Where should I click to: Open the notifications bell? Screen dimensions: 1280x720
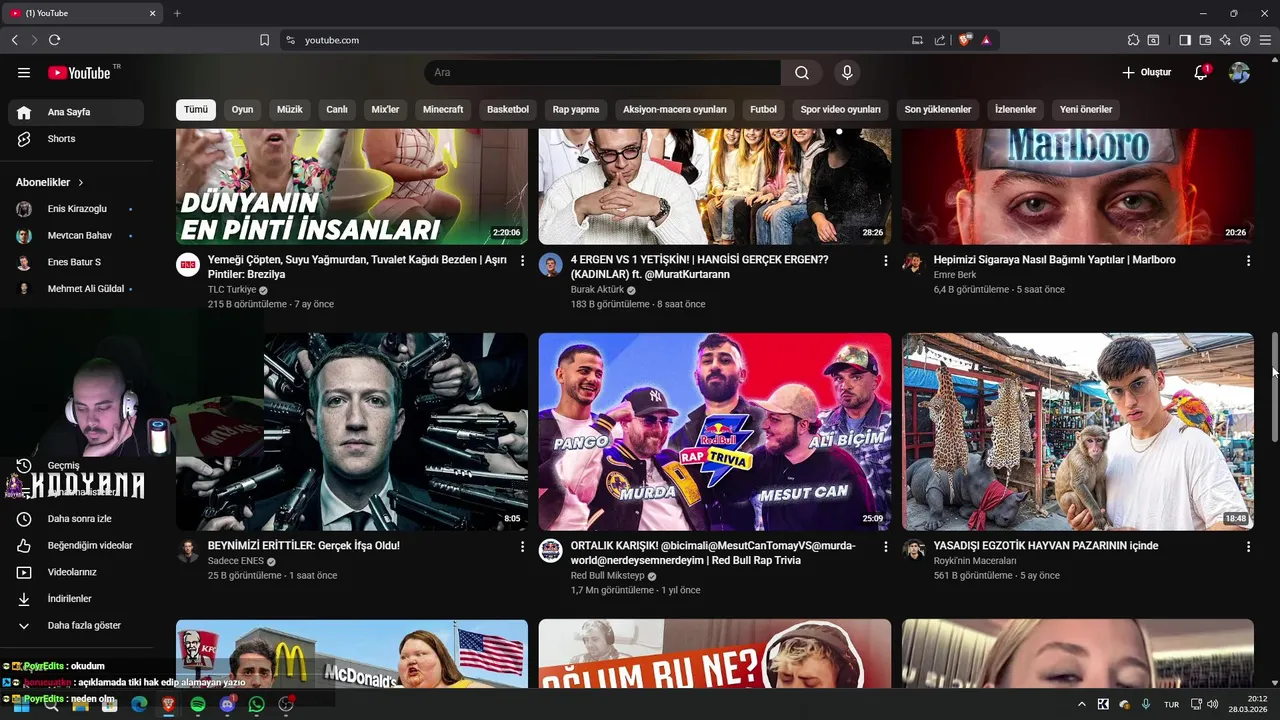pyautogui.click(x=1201, y=73)
